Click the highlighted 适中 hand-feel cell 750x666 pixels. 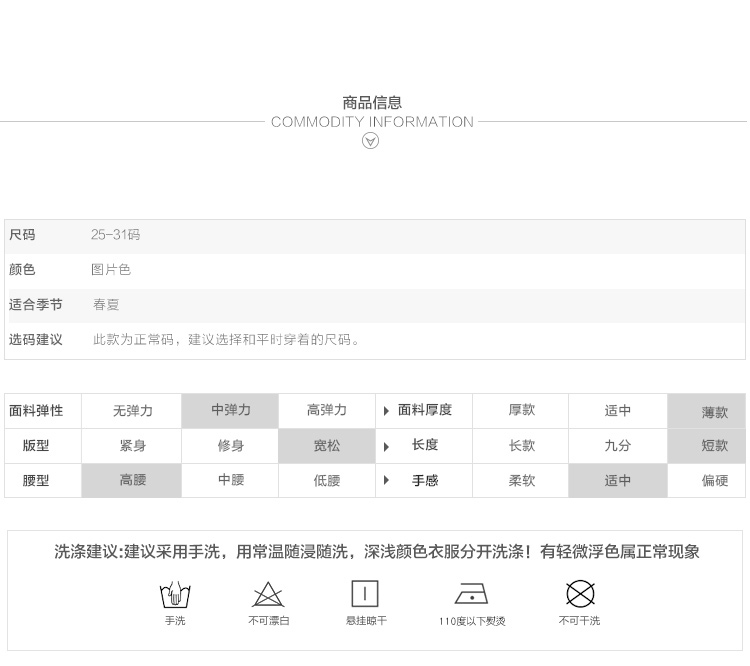point(617,481)
